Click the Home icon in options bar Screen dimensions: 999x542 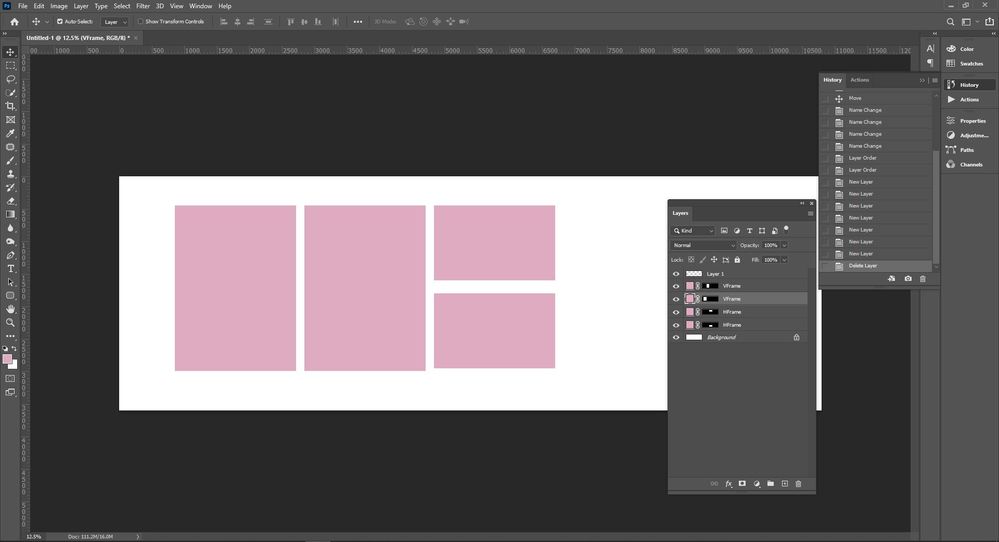(x=14, y=22)
